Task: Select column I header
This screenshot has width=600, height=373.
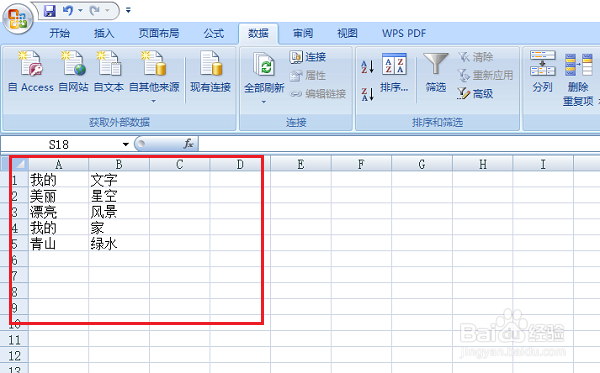Action: click(543, 165)
